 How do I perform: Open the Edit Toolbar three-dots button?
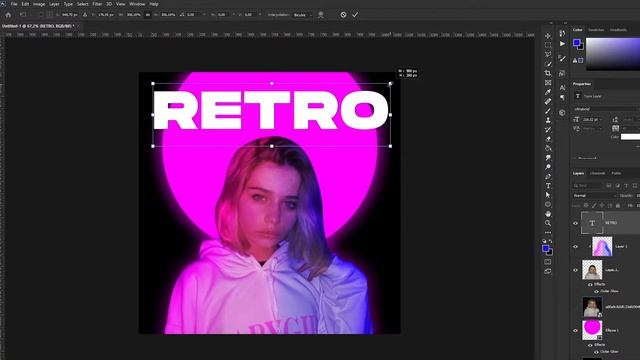548,232
